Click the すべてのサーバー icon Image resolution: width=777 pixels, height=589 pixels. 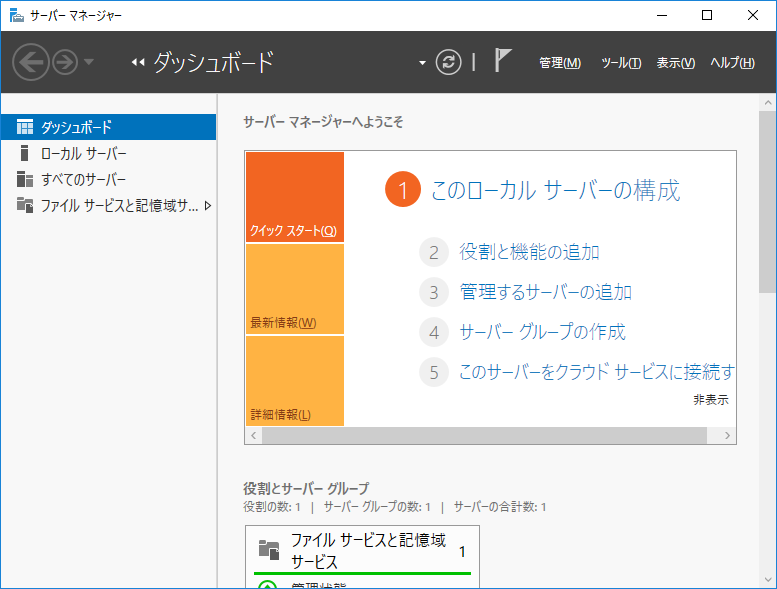pos(25,179)
